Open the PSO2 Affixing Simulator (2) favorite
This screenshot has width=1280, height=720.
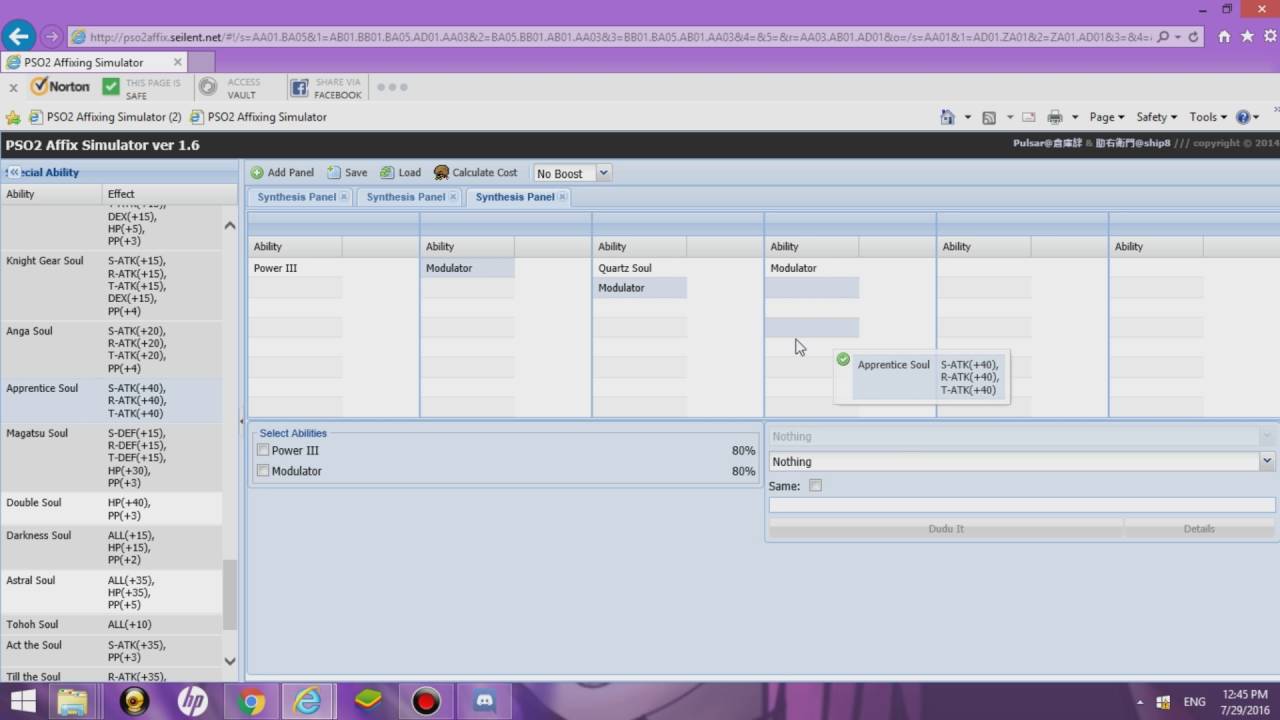tap(106, 117)
